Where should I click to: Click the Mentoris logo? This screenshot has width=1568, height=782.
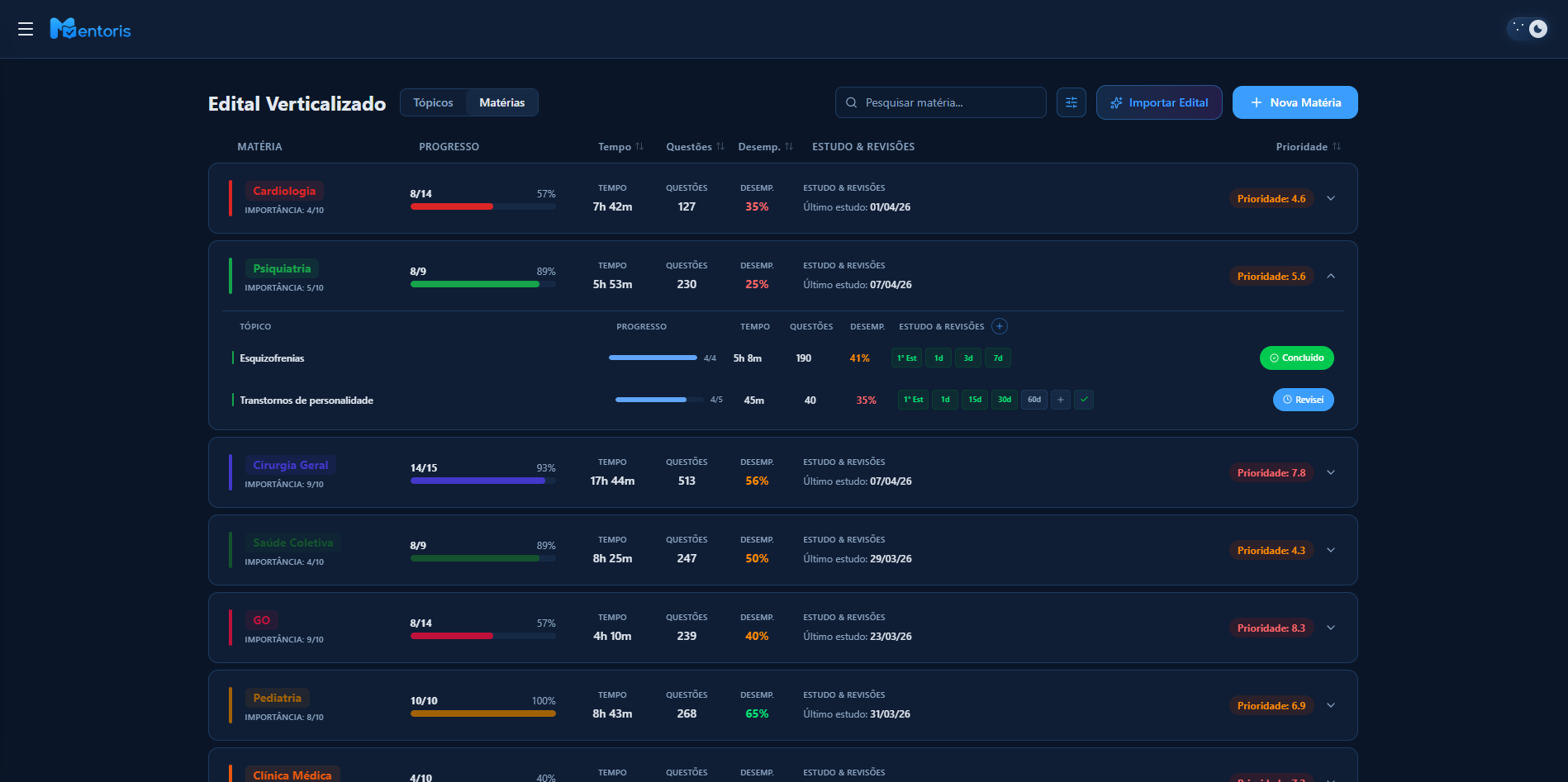91,30
